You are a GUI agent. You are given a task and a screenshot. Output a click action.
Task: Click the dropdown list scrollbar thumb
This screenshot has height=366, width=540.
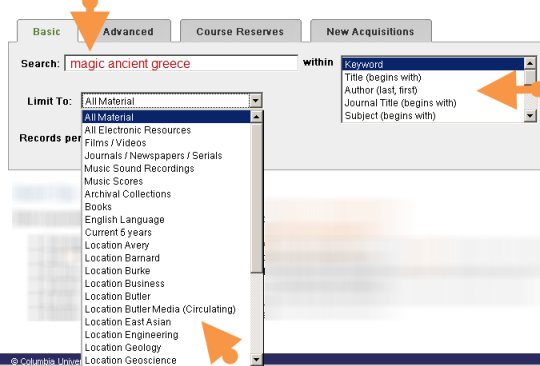click(x=257, y=198)
